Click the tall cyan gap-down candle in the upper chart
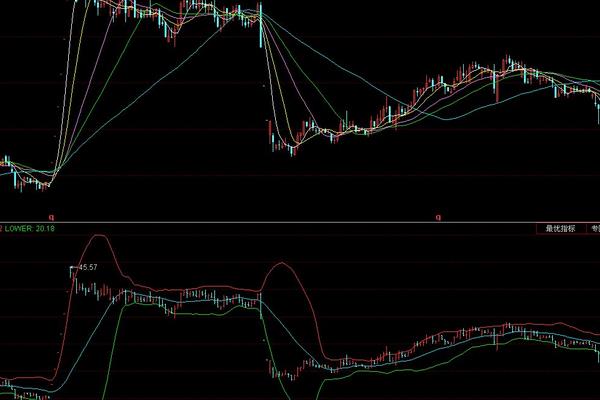 [260, 30]
